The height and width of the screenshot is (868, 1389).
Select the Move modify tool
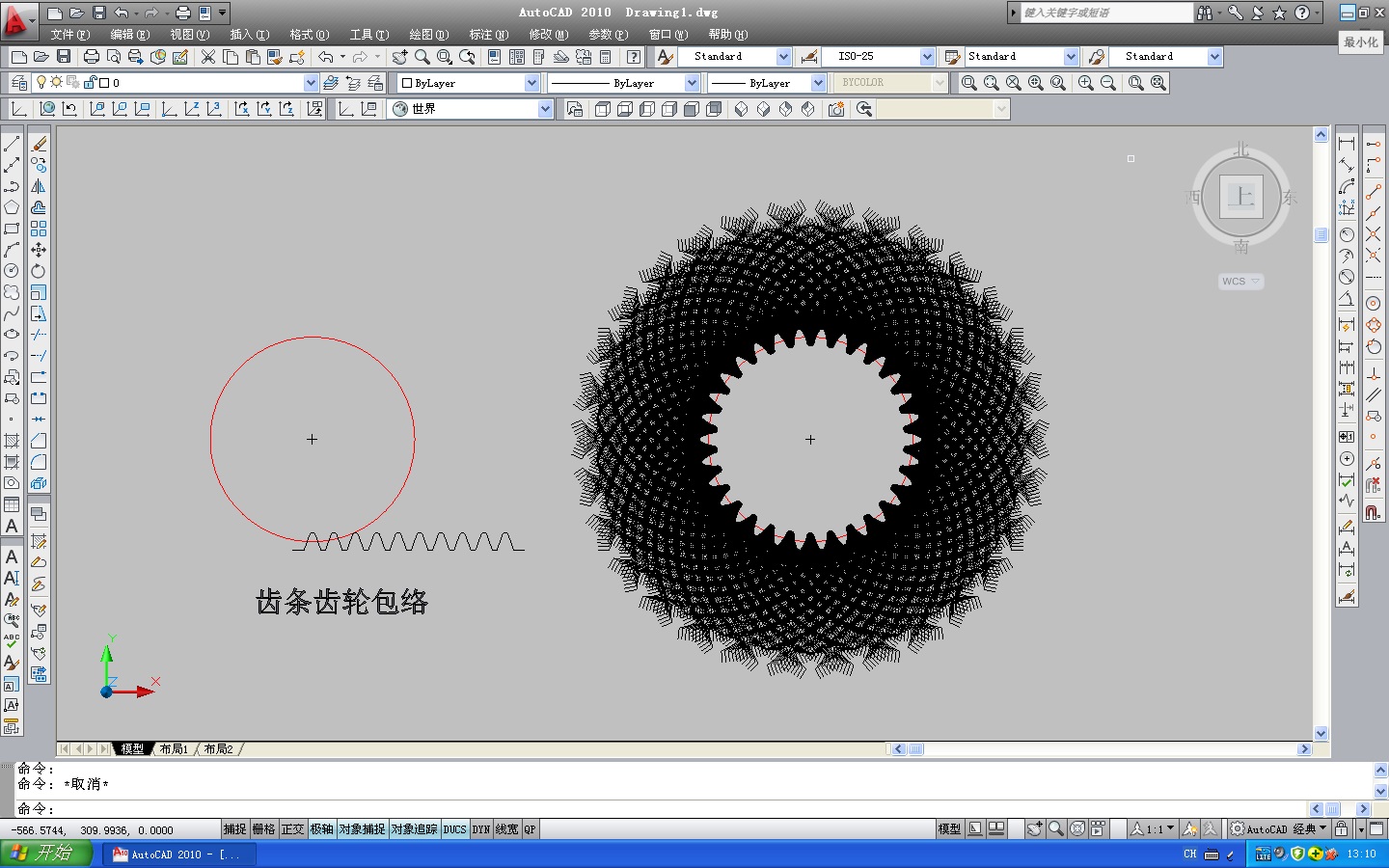[x=39, y=250]
